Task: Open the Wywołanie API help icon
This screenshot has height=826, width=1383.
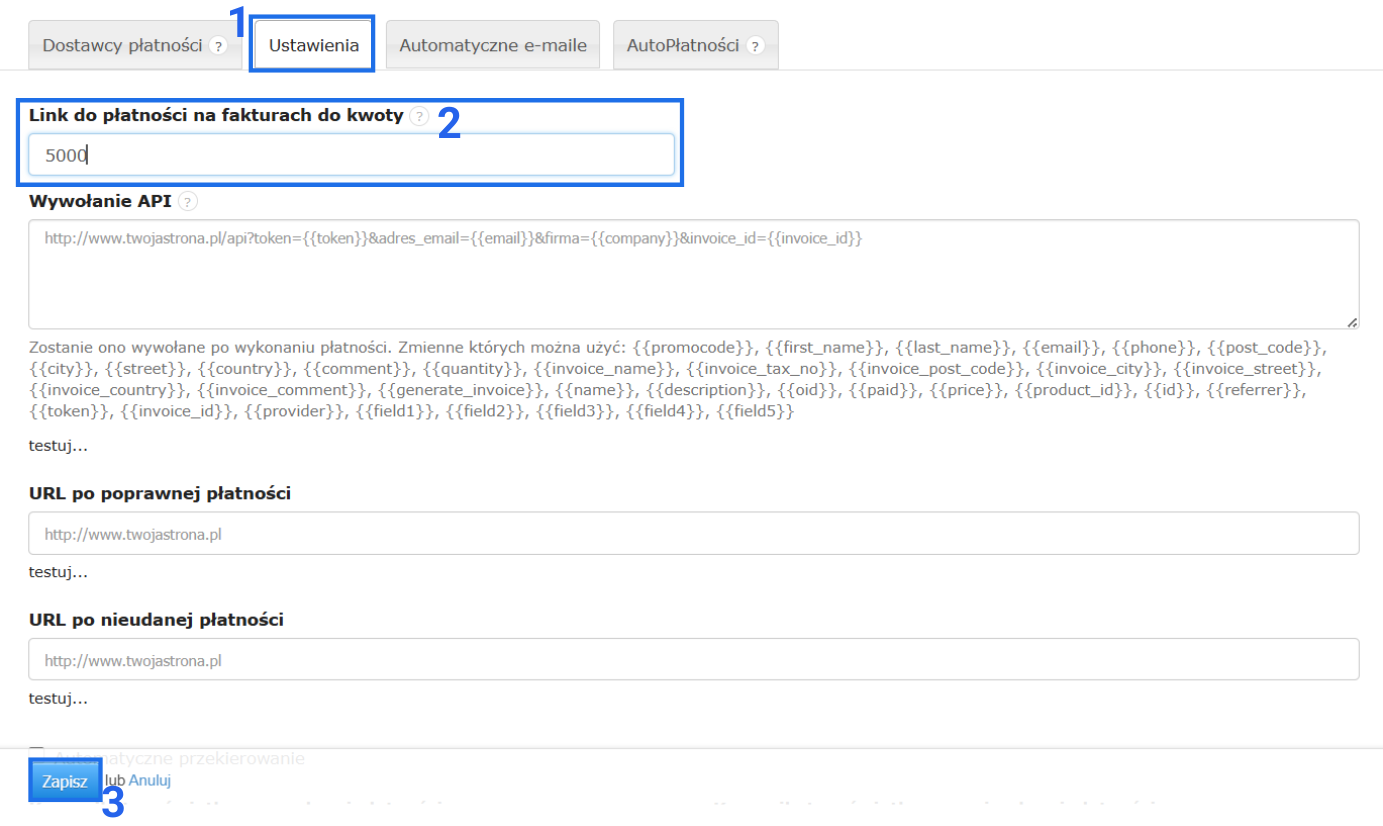Action: 188,201
